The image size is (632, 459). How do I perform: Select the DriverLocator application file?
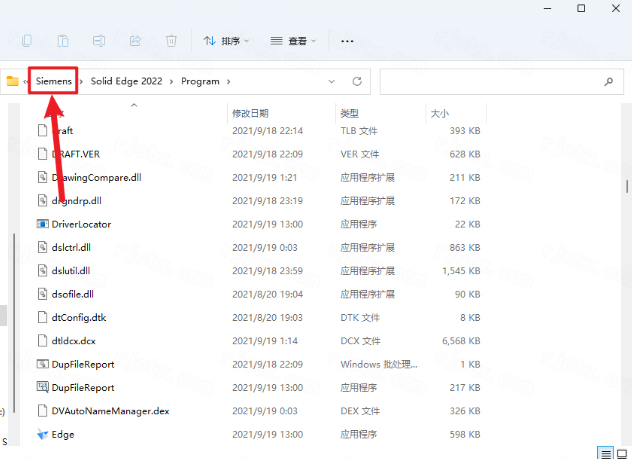coord(80,224)
